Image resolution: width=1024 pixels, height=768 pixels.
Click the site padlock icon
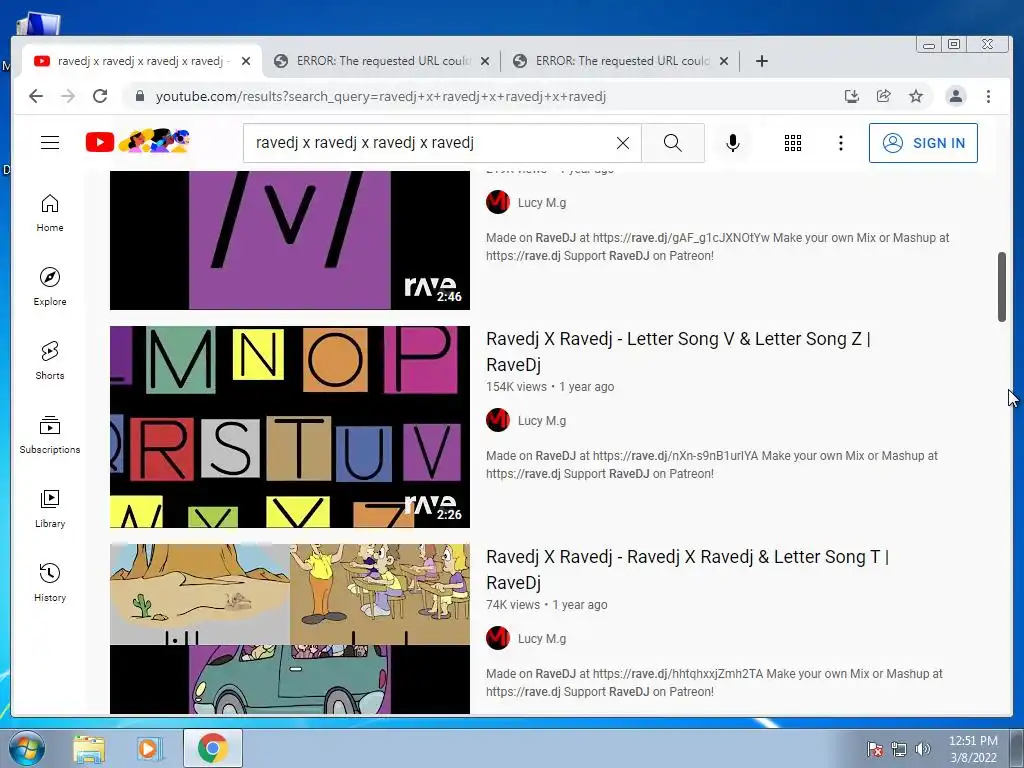tap(140, 97)
